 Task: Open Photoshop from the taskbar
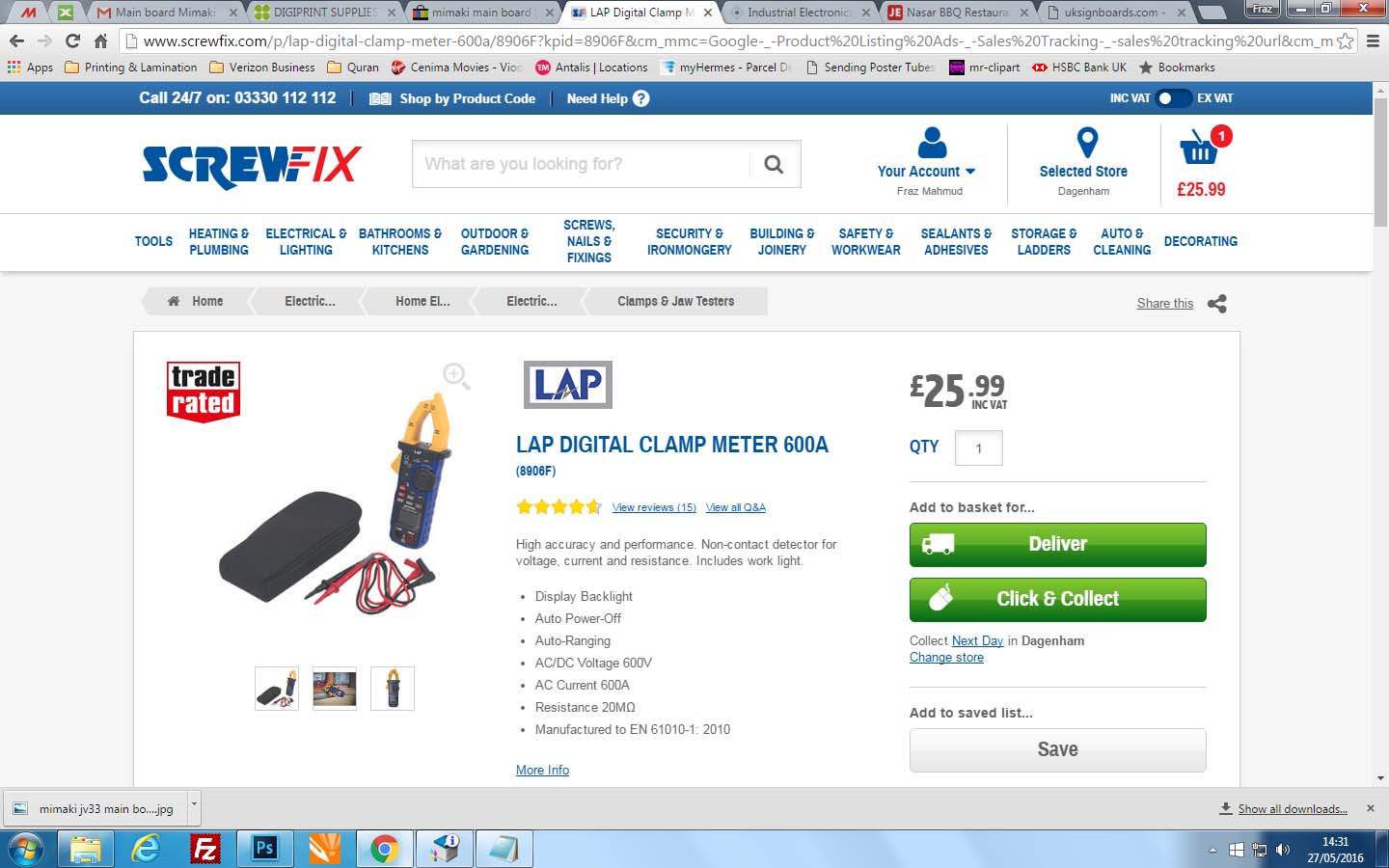point(263,849)
